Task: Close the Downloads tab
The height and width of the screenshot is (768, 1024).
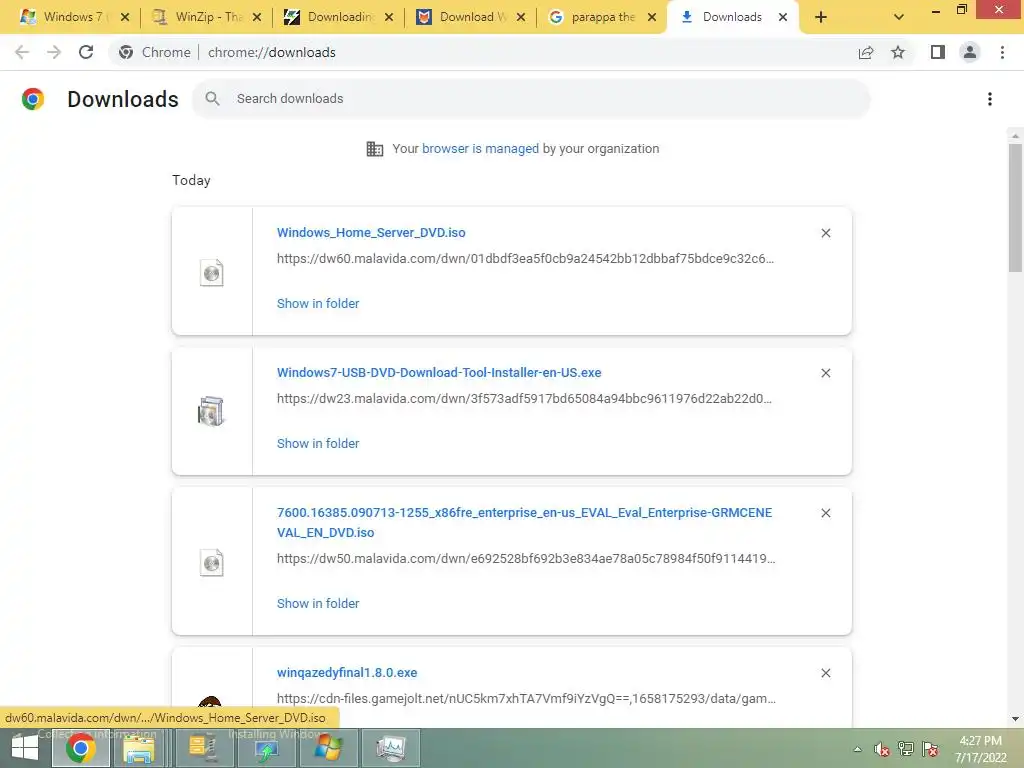Action: [x=783, y=17]
